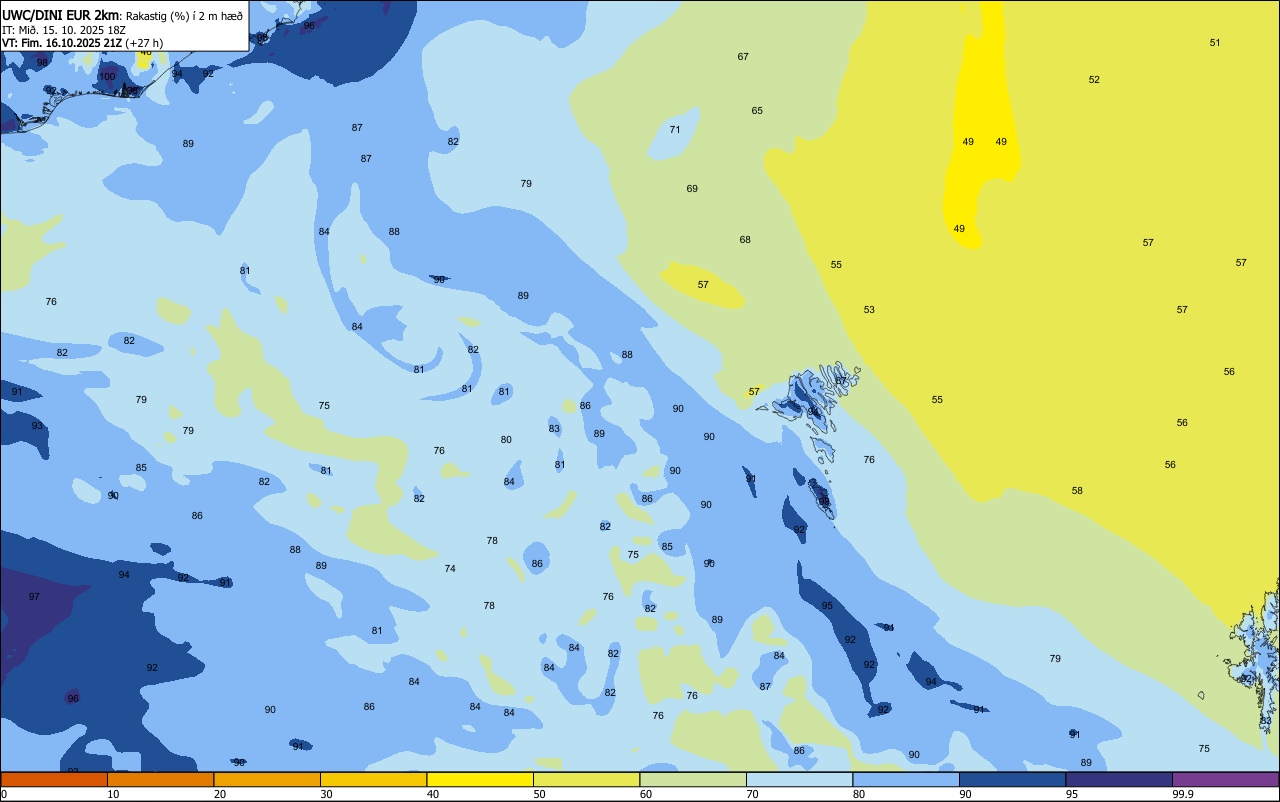Select the map value '74'
The width and height of the screenshot is (1280, 802).
(450, 569)
